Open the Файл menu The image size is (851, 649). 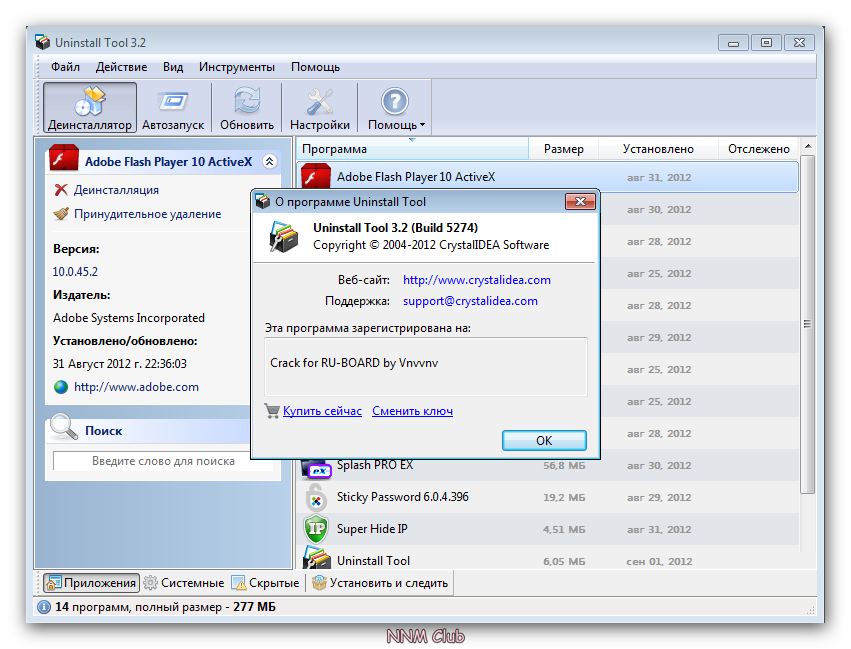coord(65,67)
